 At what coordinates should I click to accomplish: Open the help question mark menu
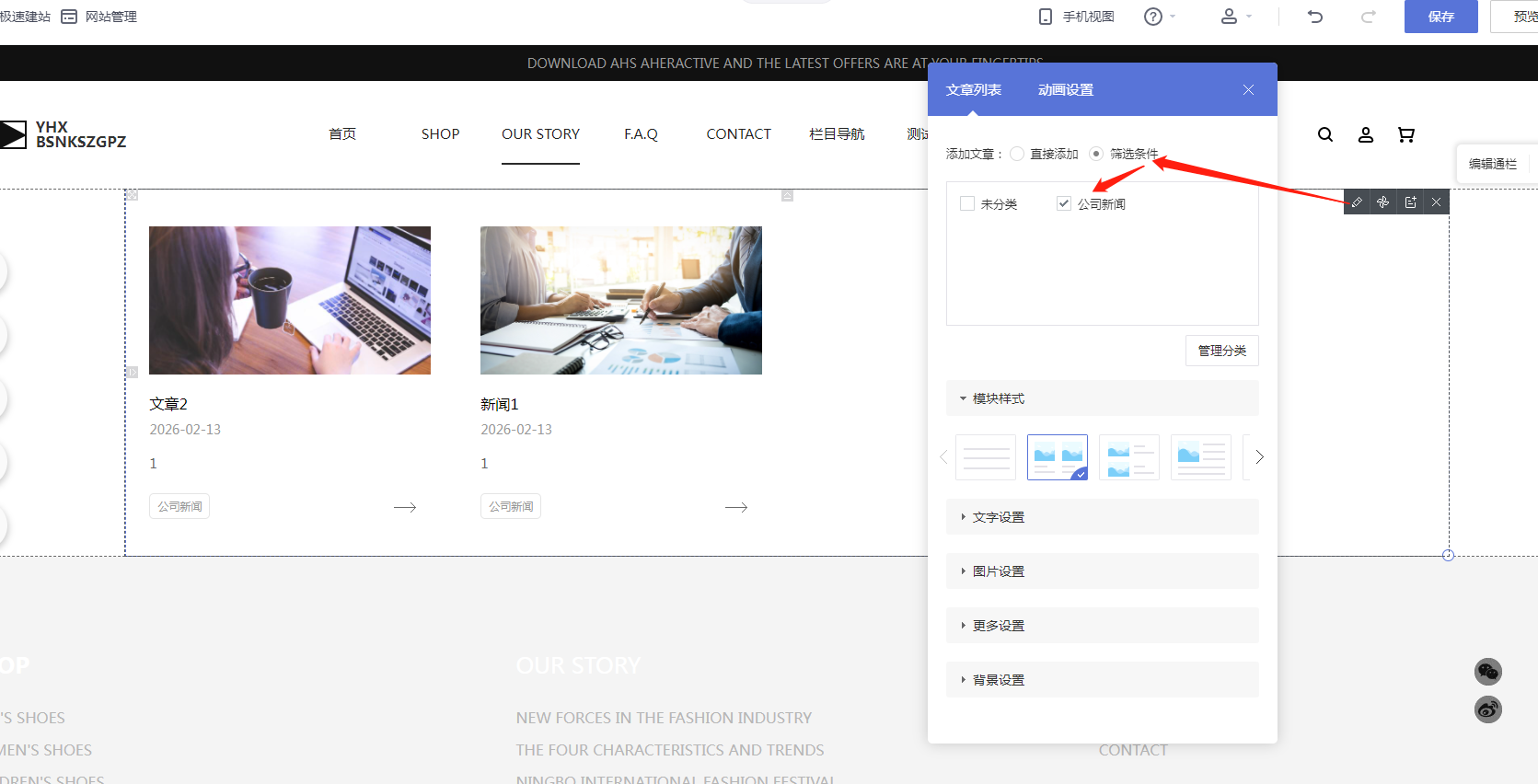pyautogui.click(x=1154, y=17)
